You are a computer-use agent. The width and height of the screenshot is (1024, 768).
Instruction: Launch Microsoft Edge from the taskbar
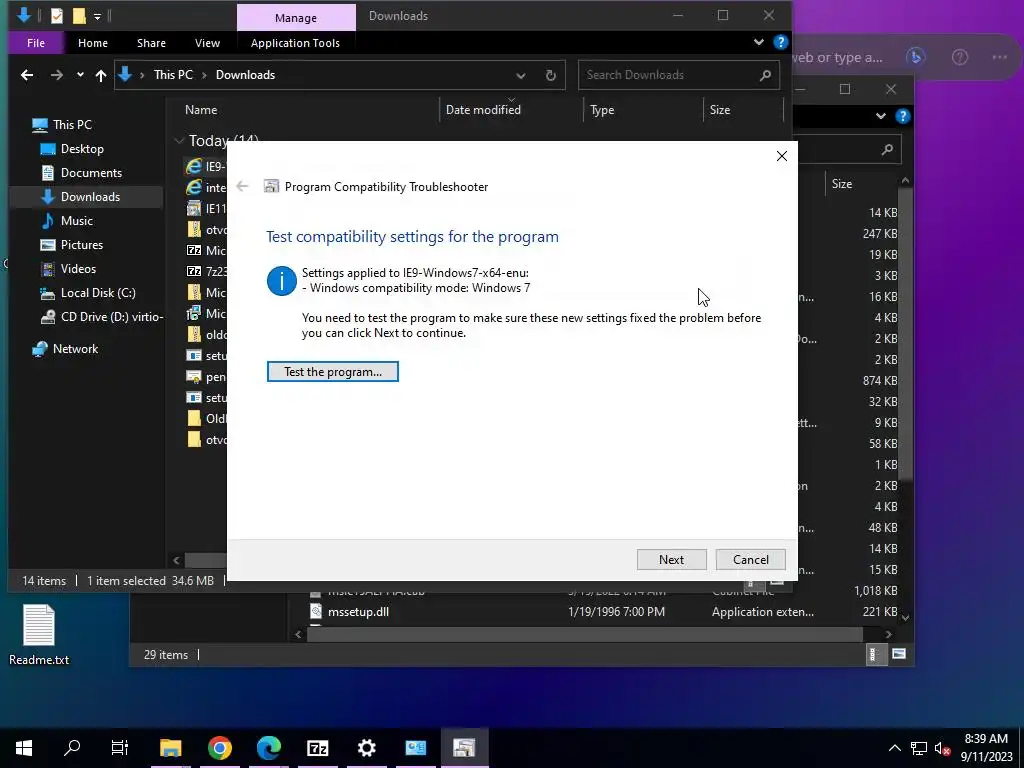[268, 748]
